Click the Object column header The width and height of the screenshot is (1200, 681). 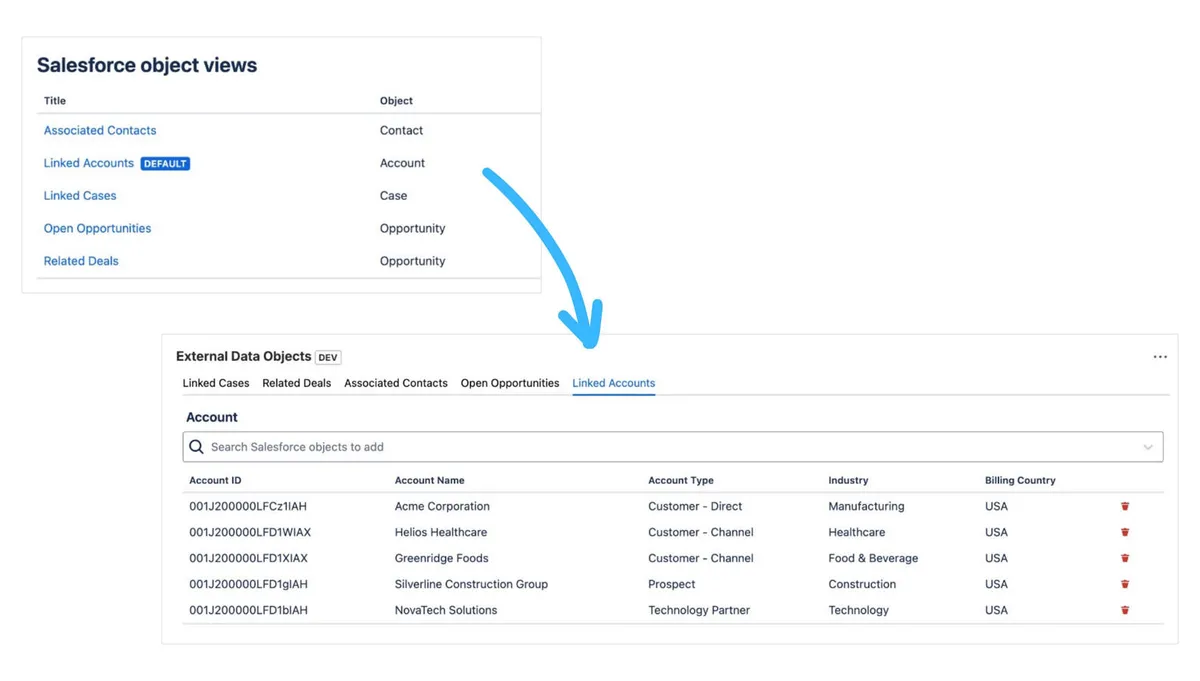pyautogui.click(x=396, y=101)
